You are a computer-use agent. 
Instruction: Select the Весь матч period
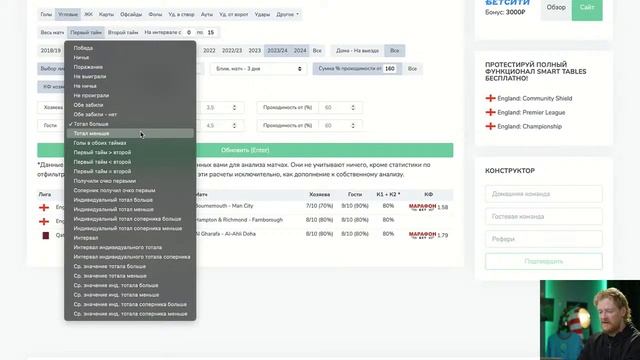52,32
